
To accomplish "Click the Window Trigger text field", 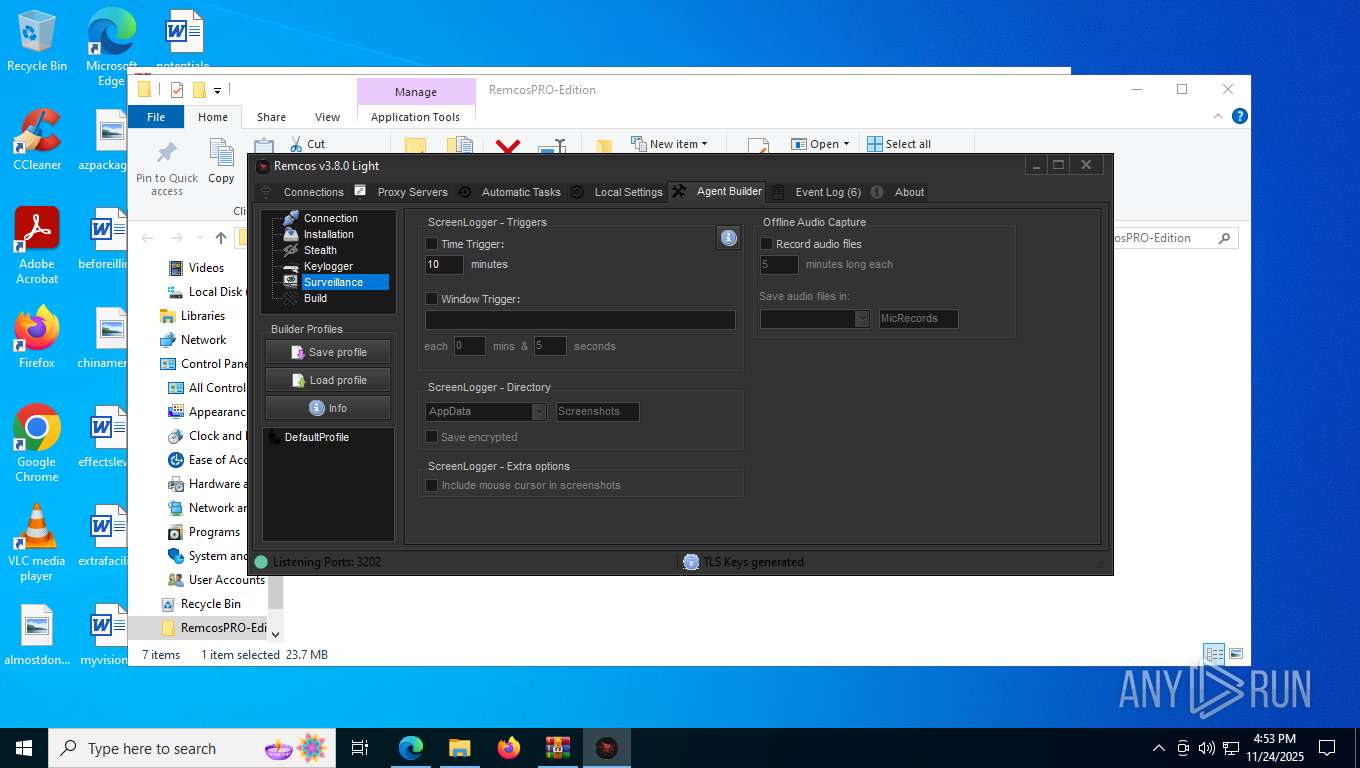I will (580, 320).
